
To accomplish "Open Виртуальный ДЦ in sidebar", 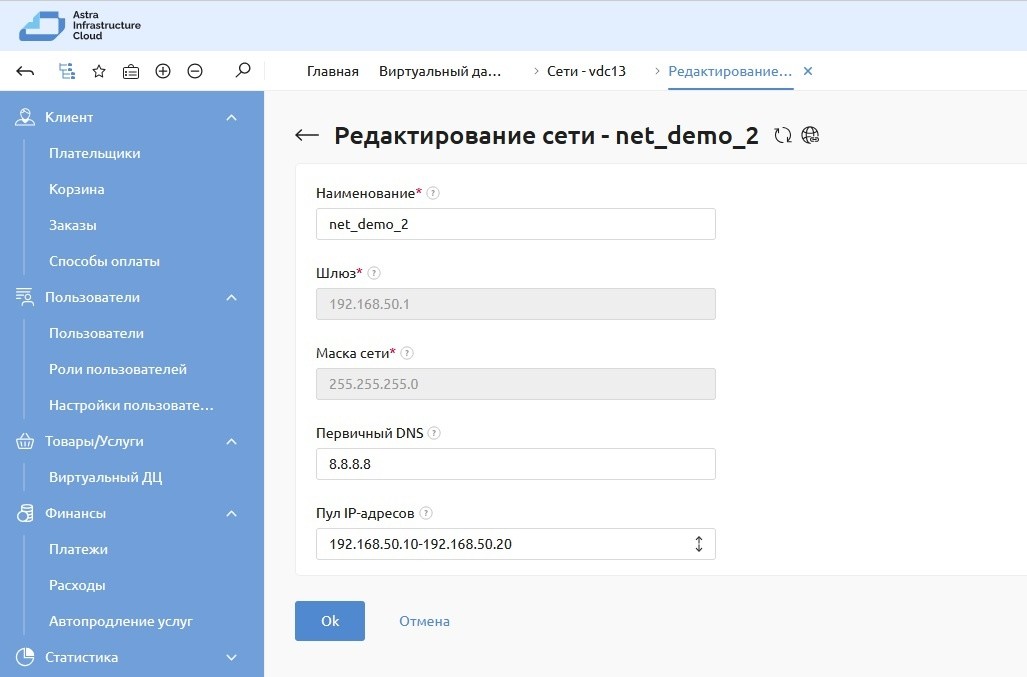I will (105, 477).
